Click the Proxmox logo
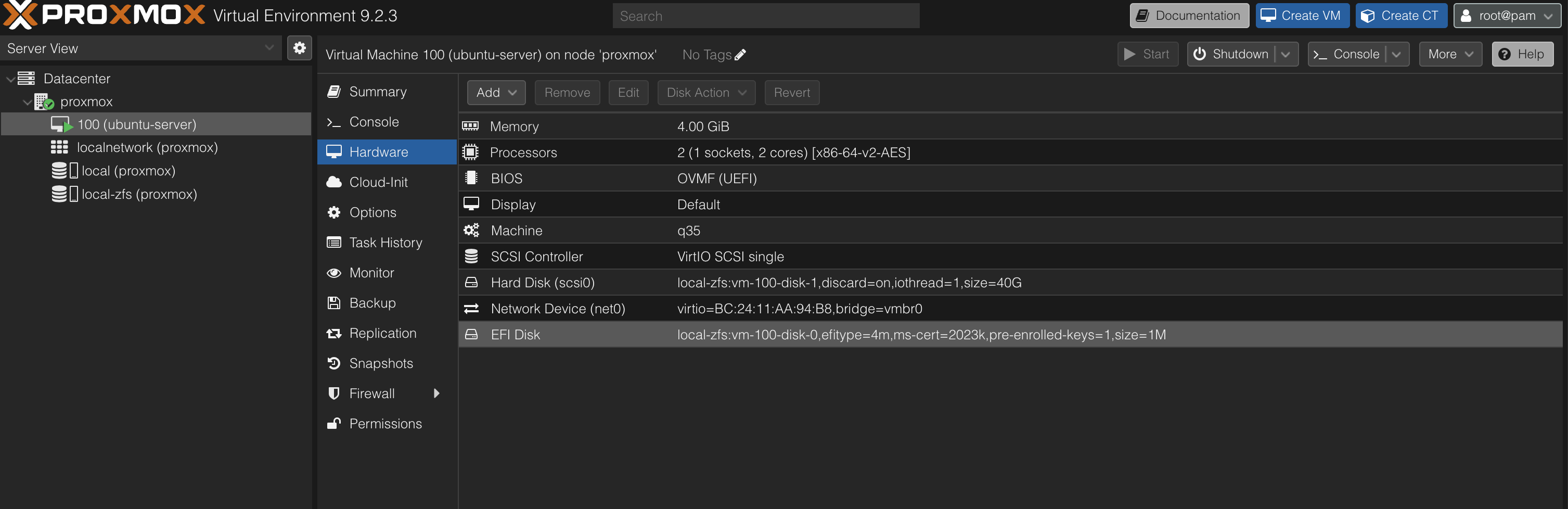Screen dimensions: 1568x509 click(x=104, y=15)
